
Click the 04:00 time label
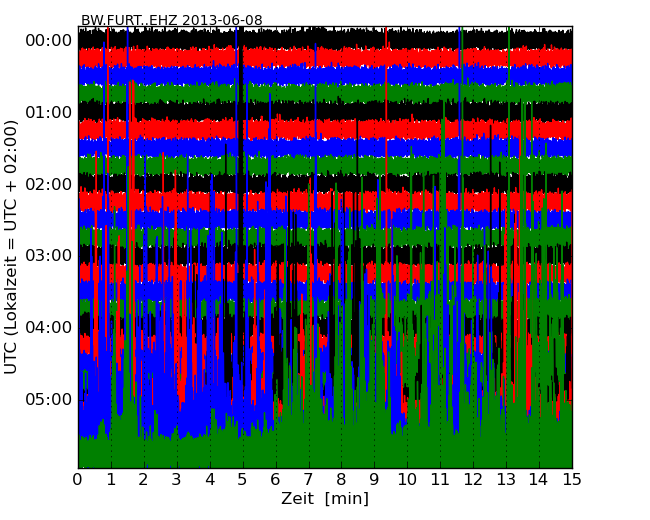pyautogui.click(x=49, y=328)
